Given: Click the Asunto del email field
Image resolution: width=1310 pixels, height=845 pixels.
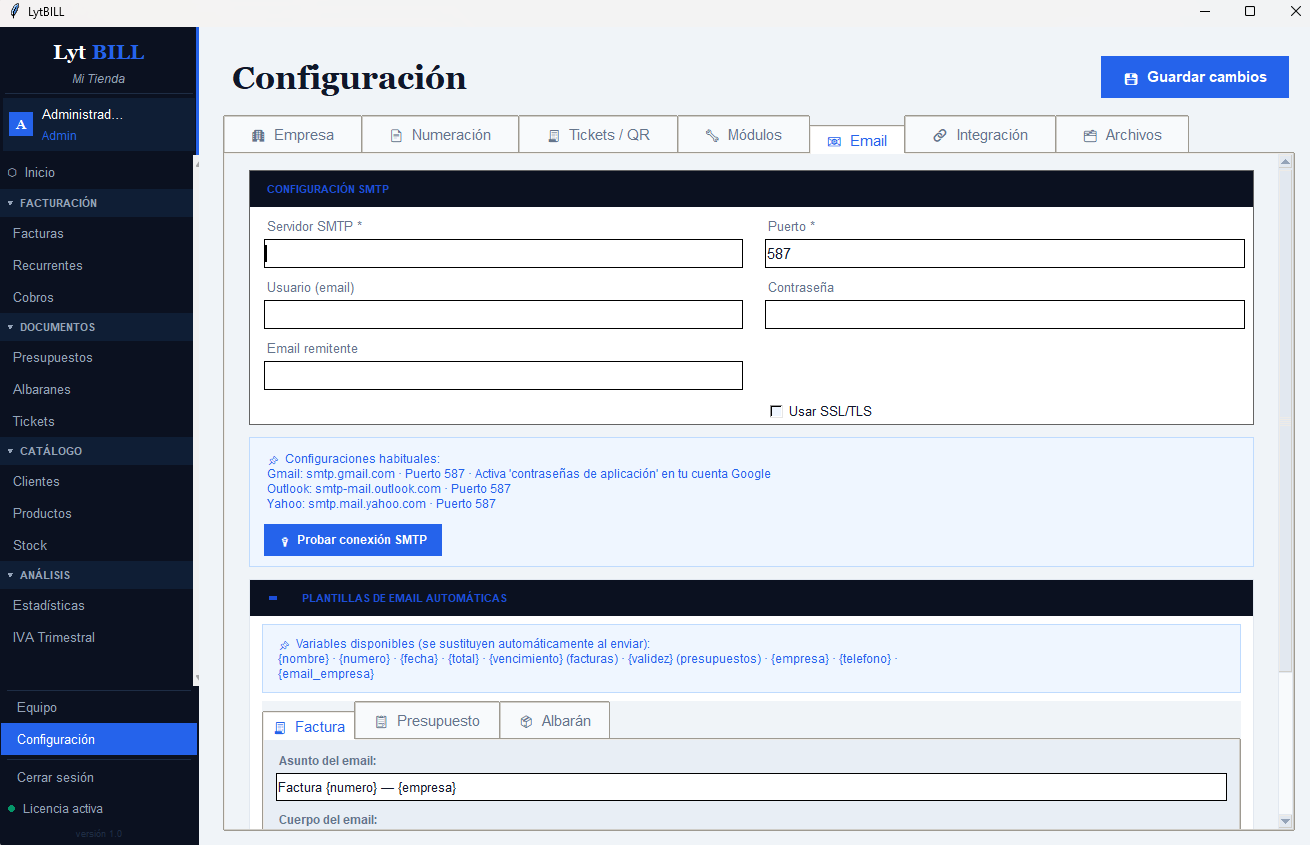Looking at the screenshot, I should click(x=751, y=787).
